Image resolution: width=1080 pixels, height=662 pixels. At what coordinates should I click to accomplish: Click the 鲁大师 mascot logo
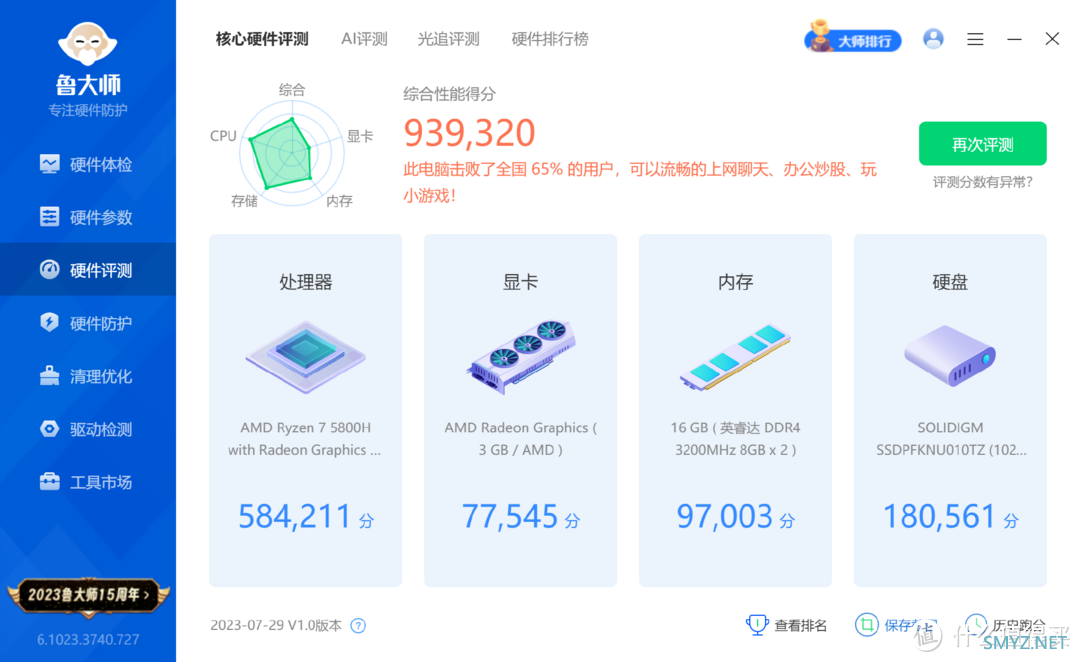87,44
